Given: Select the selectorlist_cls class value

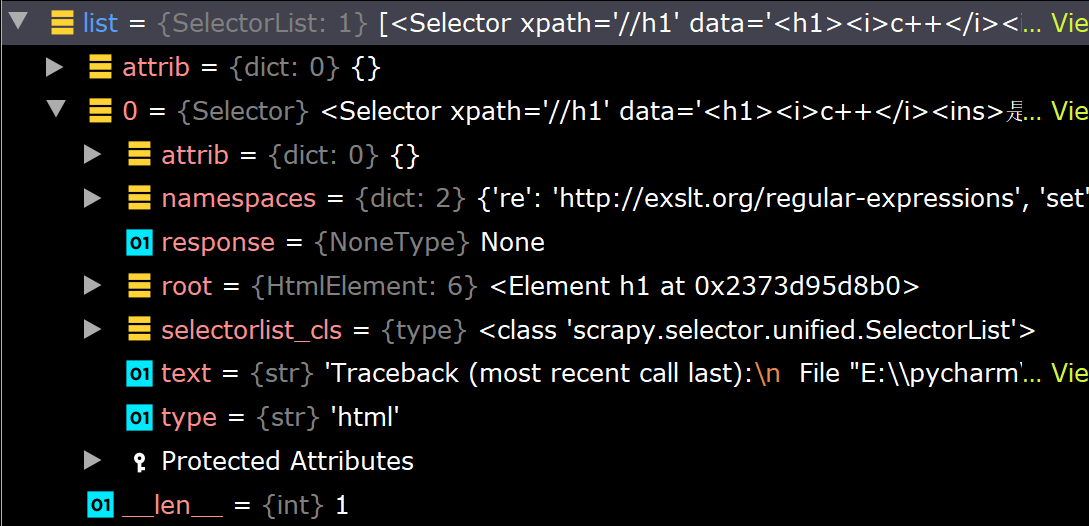Looking at the screenshot, I should click(757, 329).
